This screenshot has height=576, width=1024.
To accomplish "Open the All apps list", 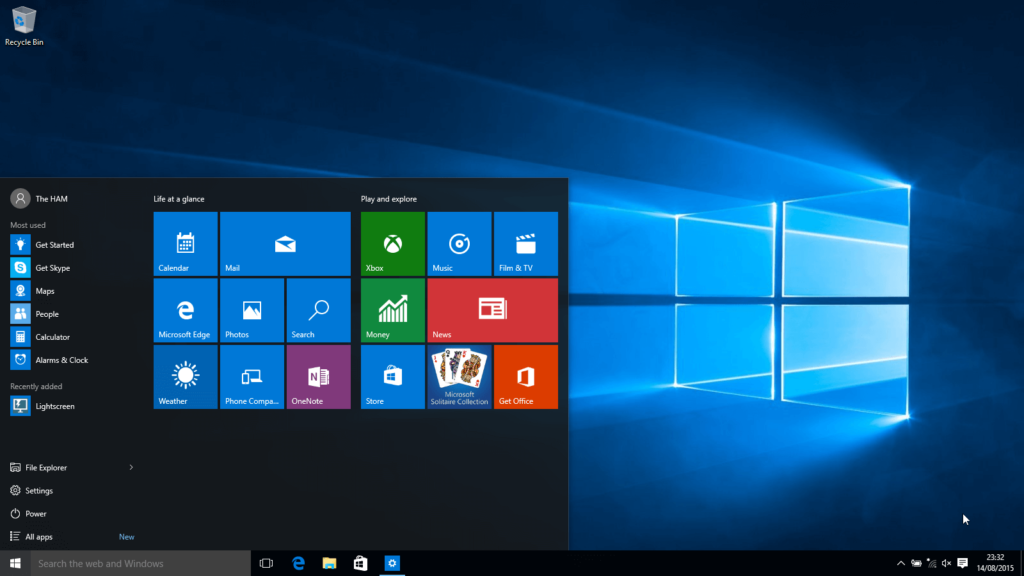I will pyautogui.click(x=40, y=536).
